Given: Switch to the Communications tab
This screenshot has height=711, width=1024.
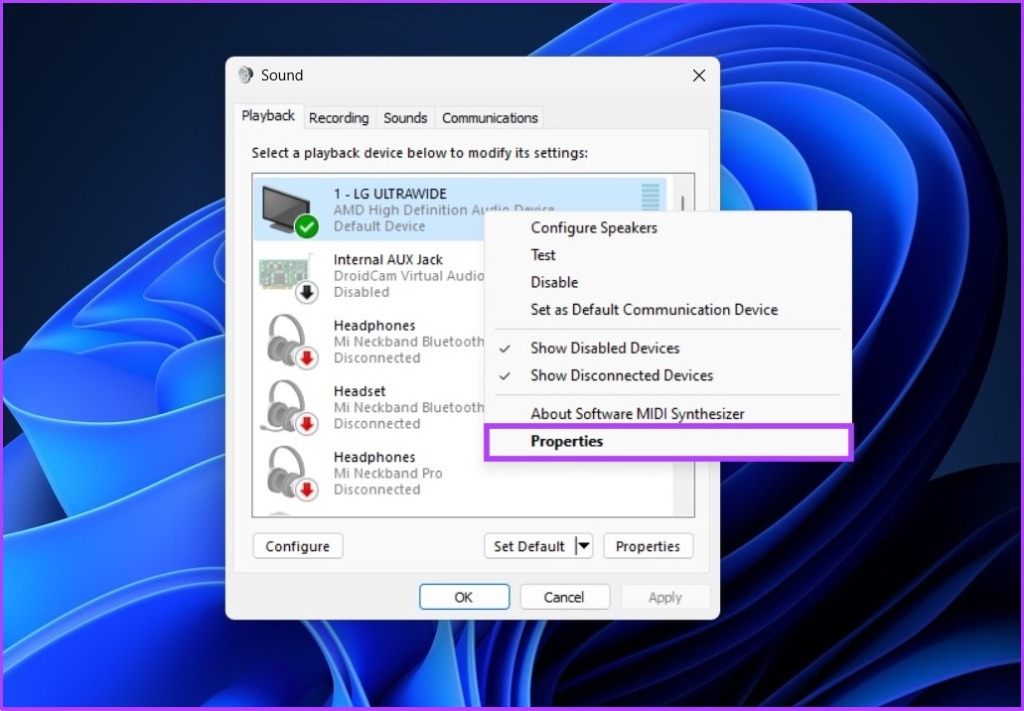Looking at the screenshot, I should [488, 117].
